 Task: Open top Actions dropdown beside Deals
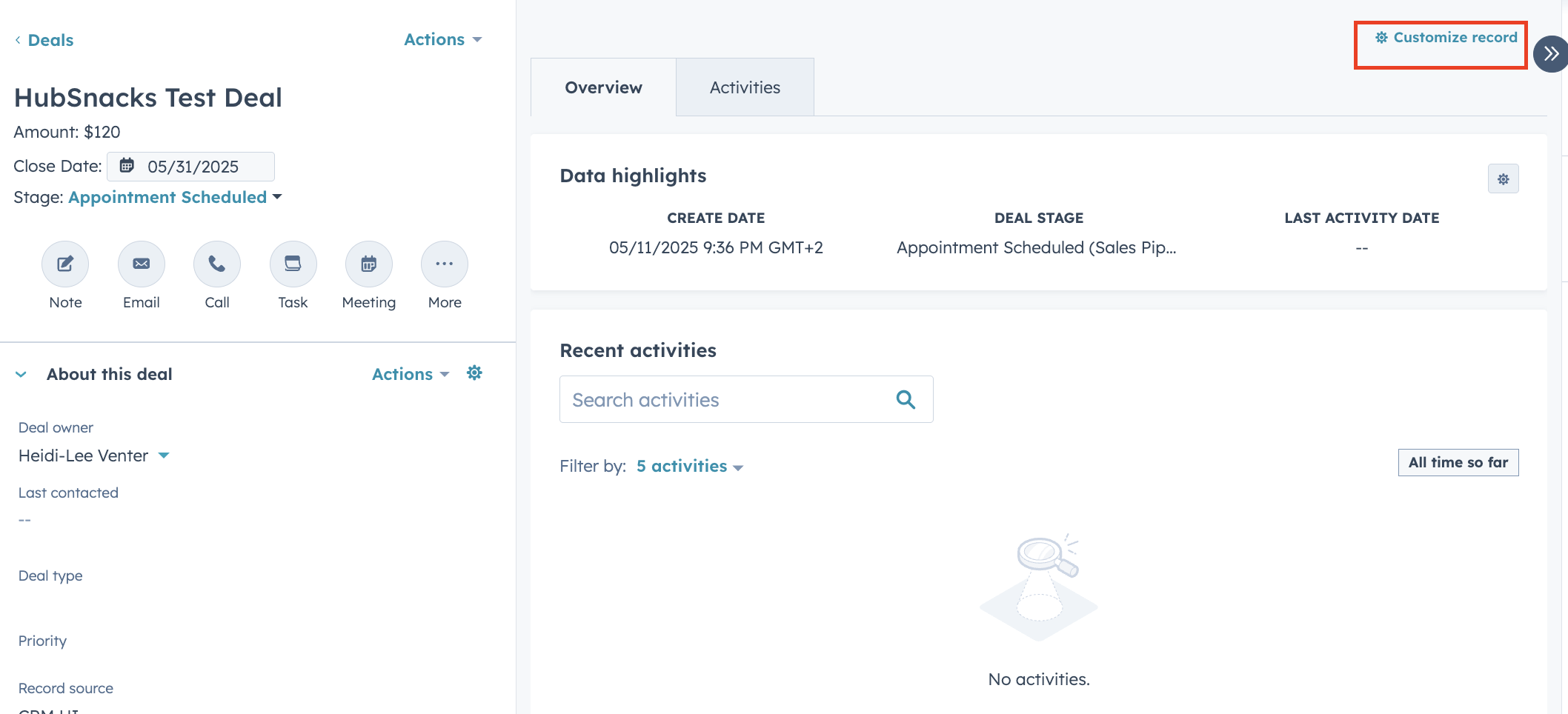click(x=443, y=39)
